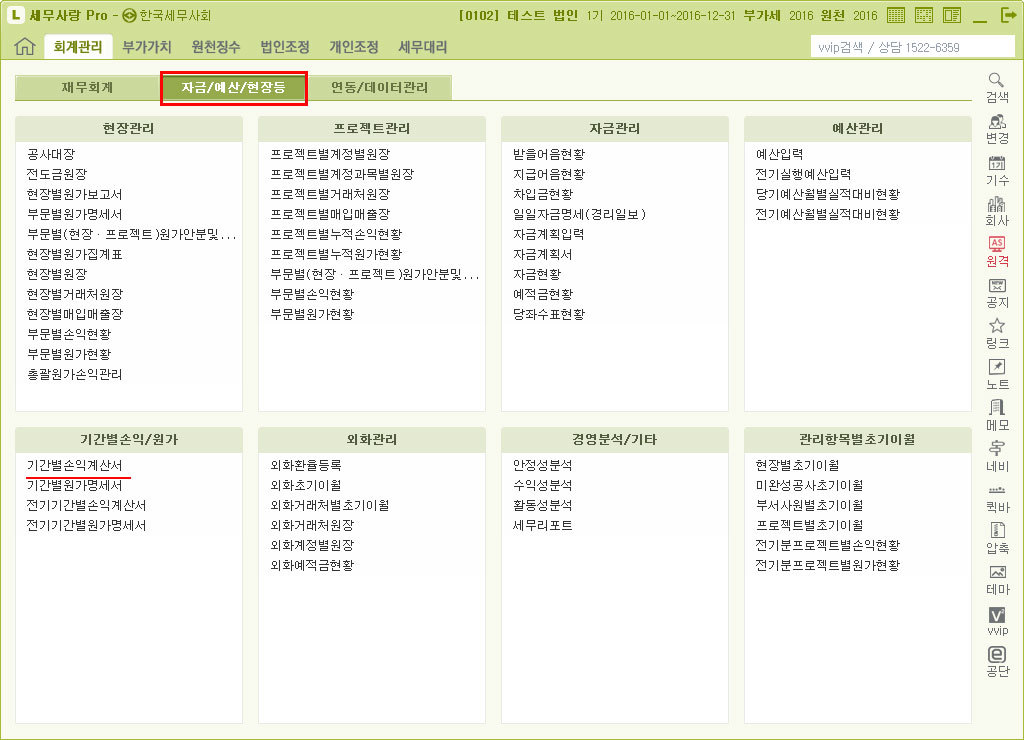Open the 변경 user change icon
The width and height of the screenshot is (1024, 740).
[x=997, y=129]
